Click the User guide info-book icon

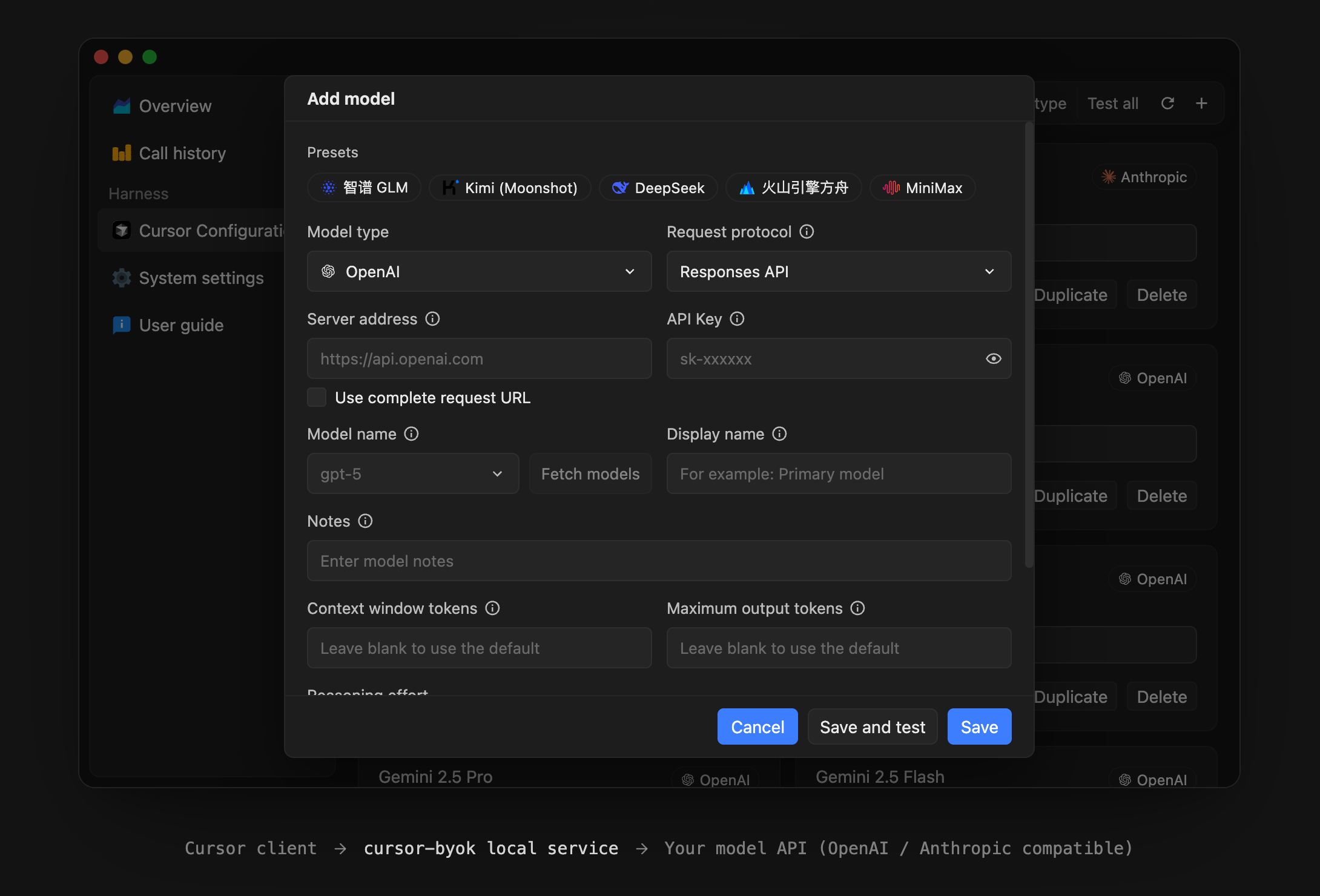tap(122, 325)
